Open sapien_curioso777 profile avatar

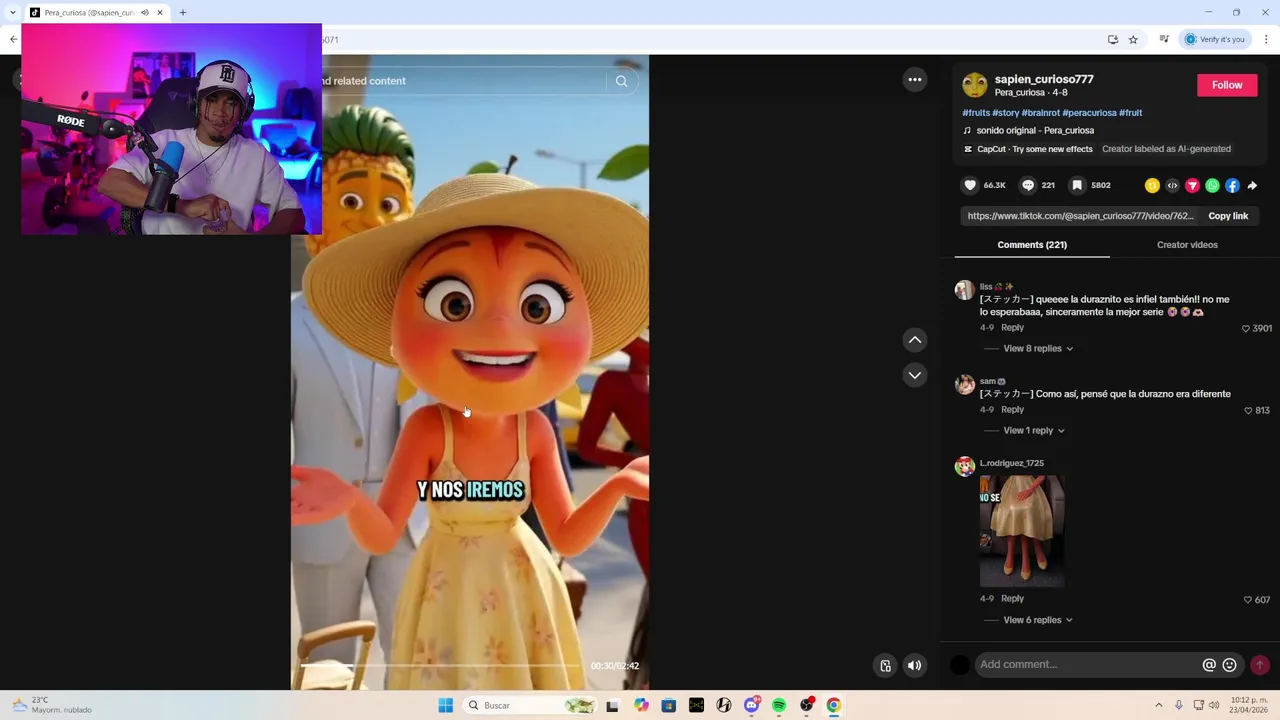click(975, 85)
